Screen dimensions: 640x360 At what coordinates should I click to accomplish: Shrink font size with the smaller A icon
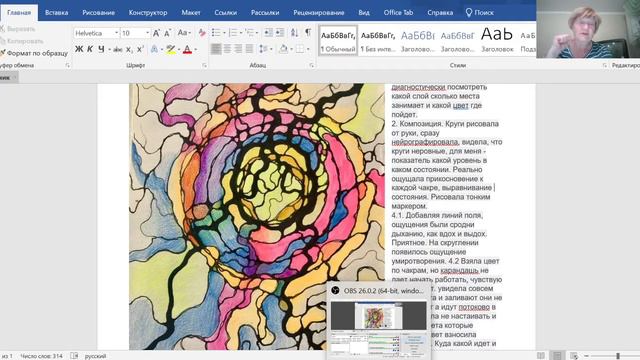click(167, 33)
